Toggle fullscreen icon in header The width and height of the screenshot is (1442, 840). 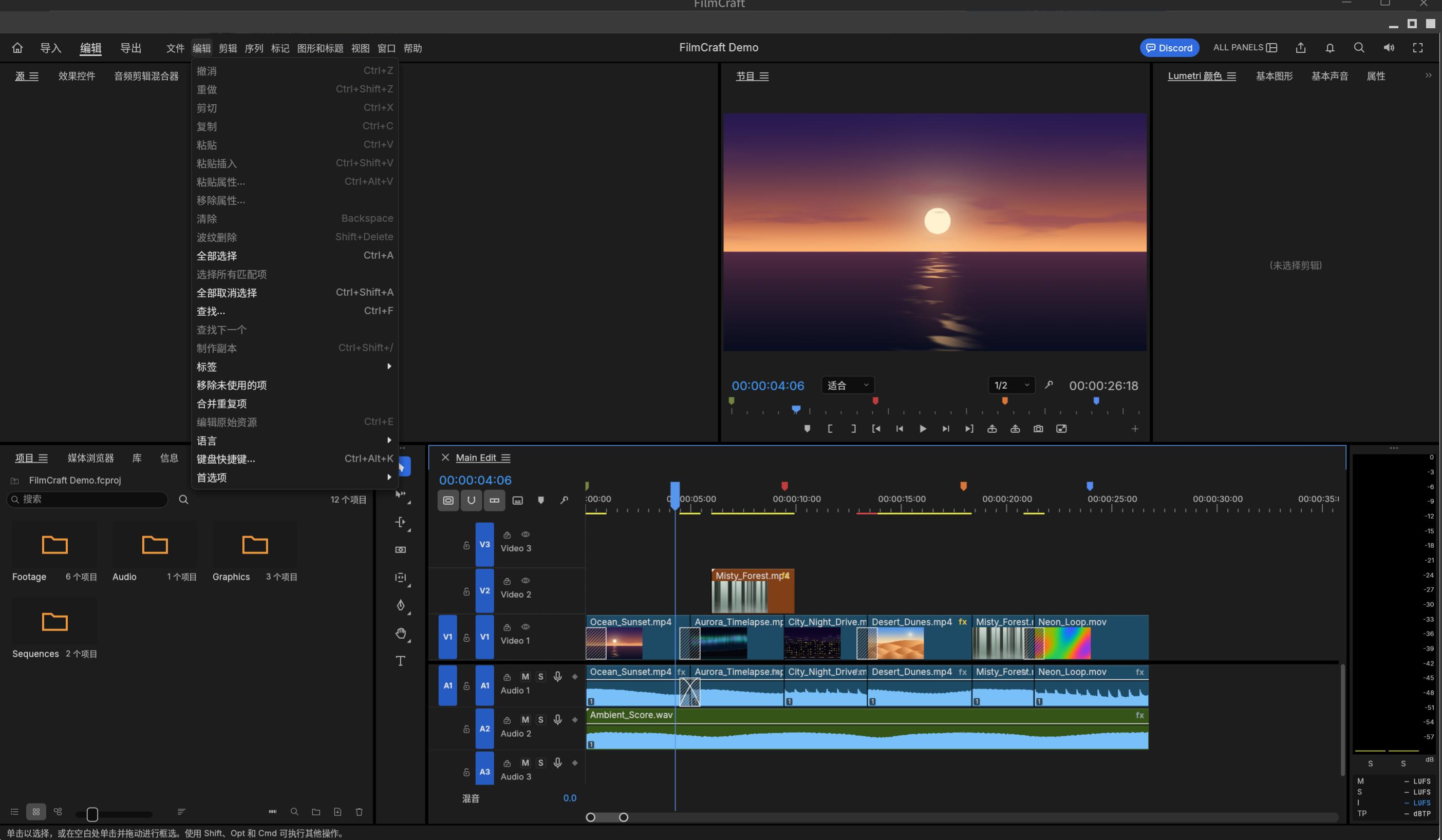tap(1418, 48)
